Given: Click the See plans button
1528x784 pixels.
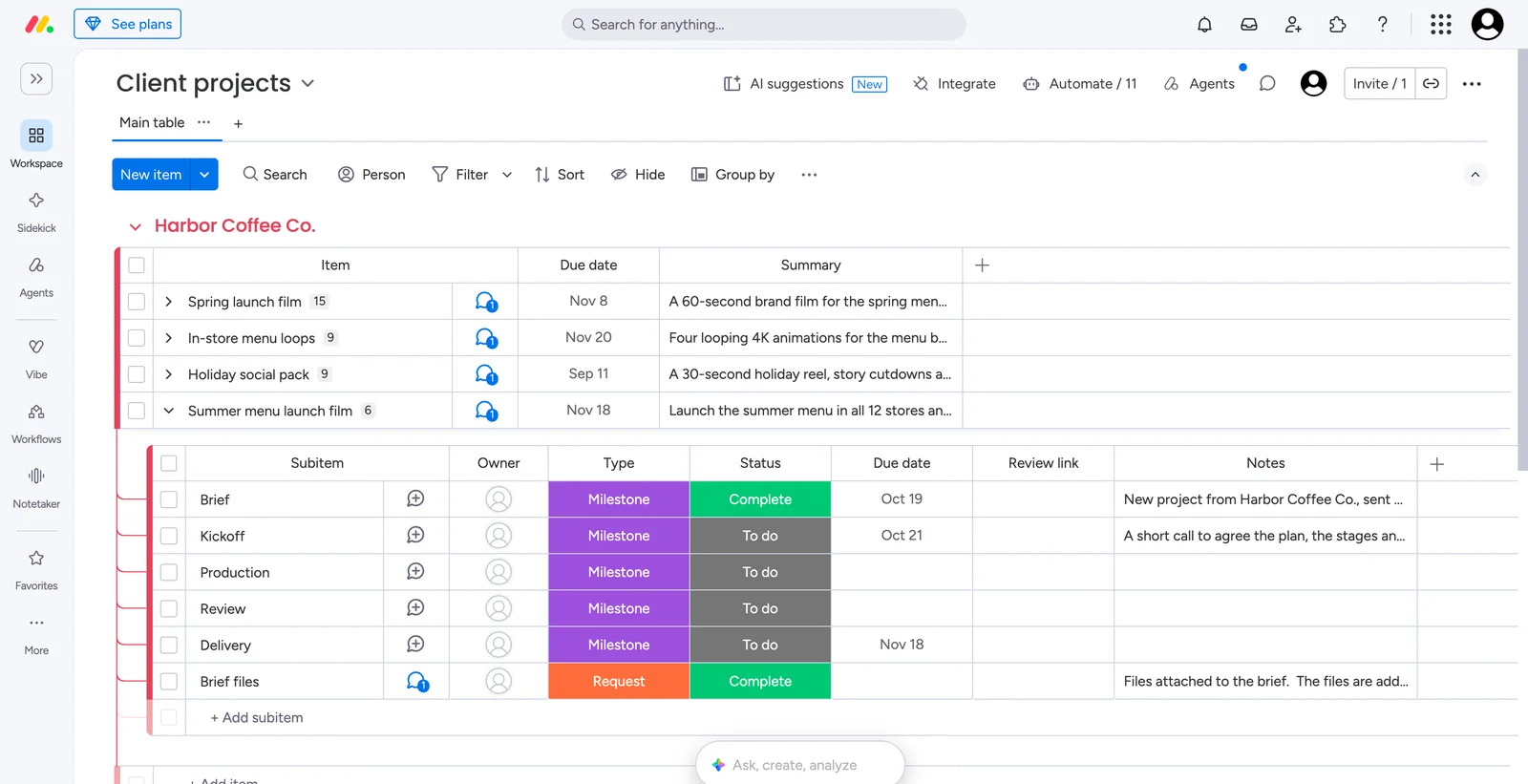Looking at the screenshot, I should [x=127, y=24].
